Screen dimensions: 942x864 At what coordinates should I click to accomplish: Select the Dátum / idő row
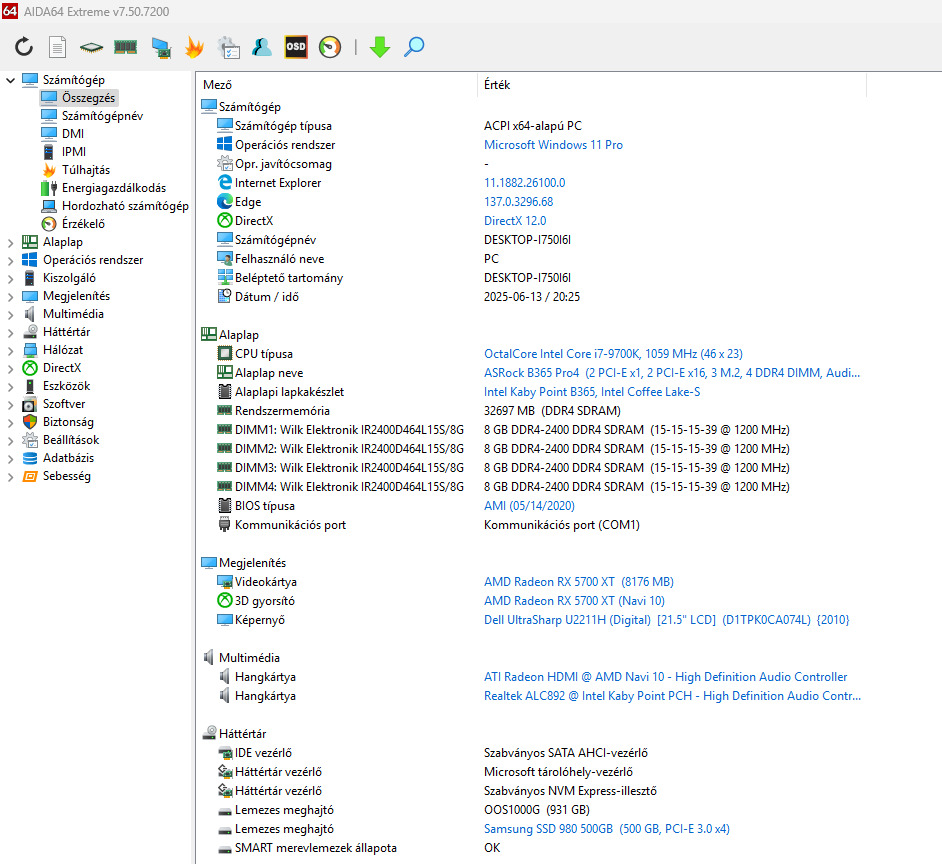pyautogui.click(x=398, y=297)
